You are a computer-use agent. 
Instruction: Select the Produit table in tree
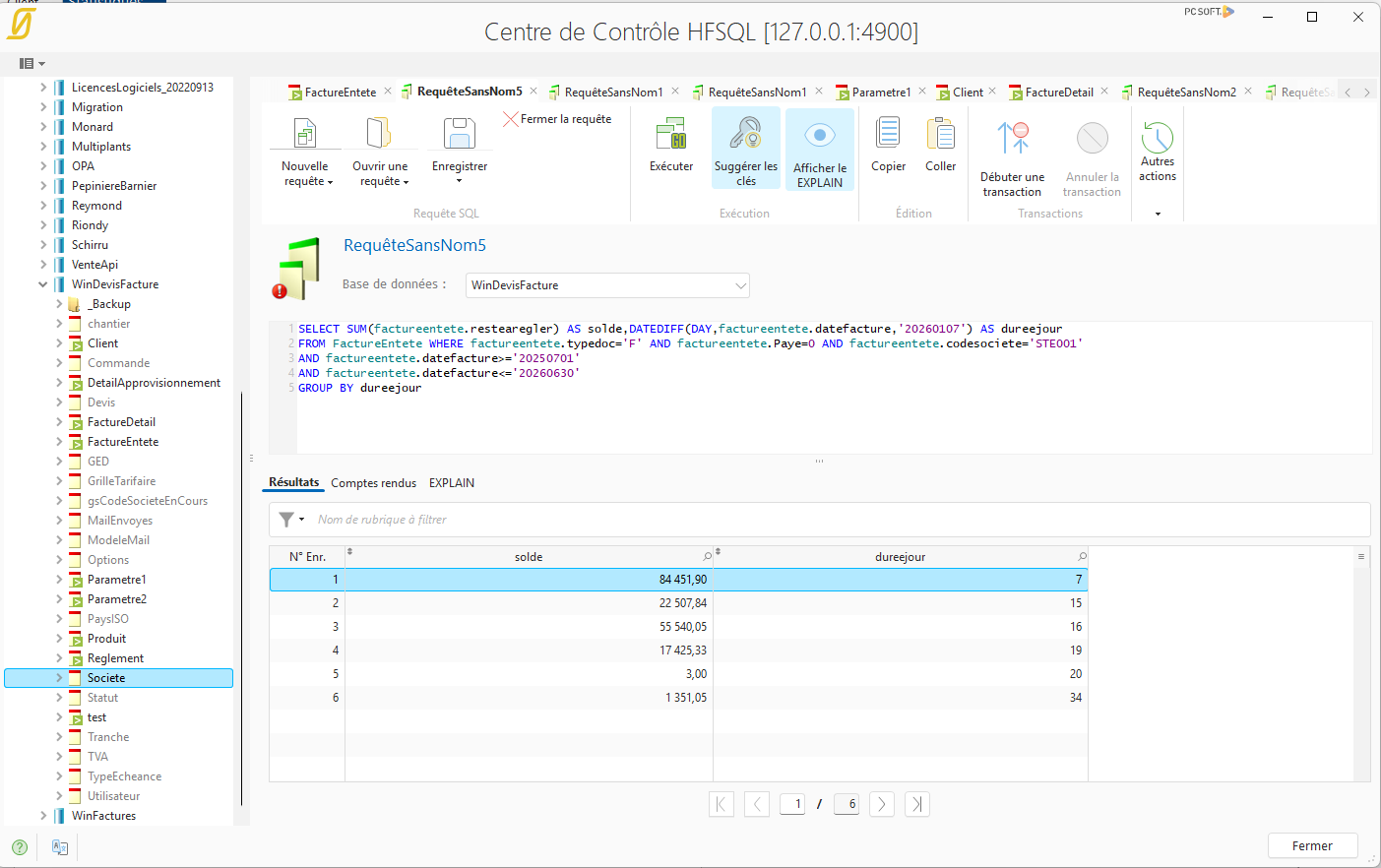coord(106,639)
